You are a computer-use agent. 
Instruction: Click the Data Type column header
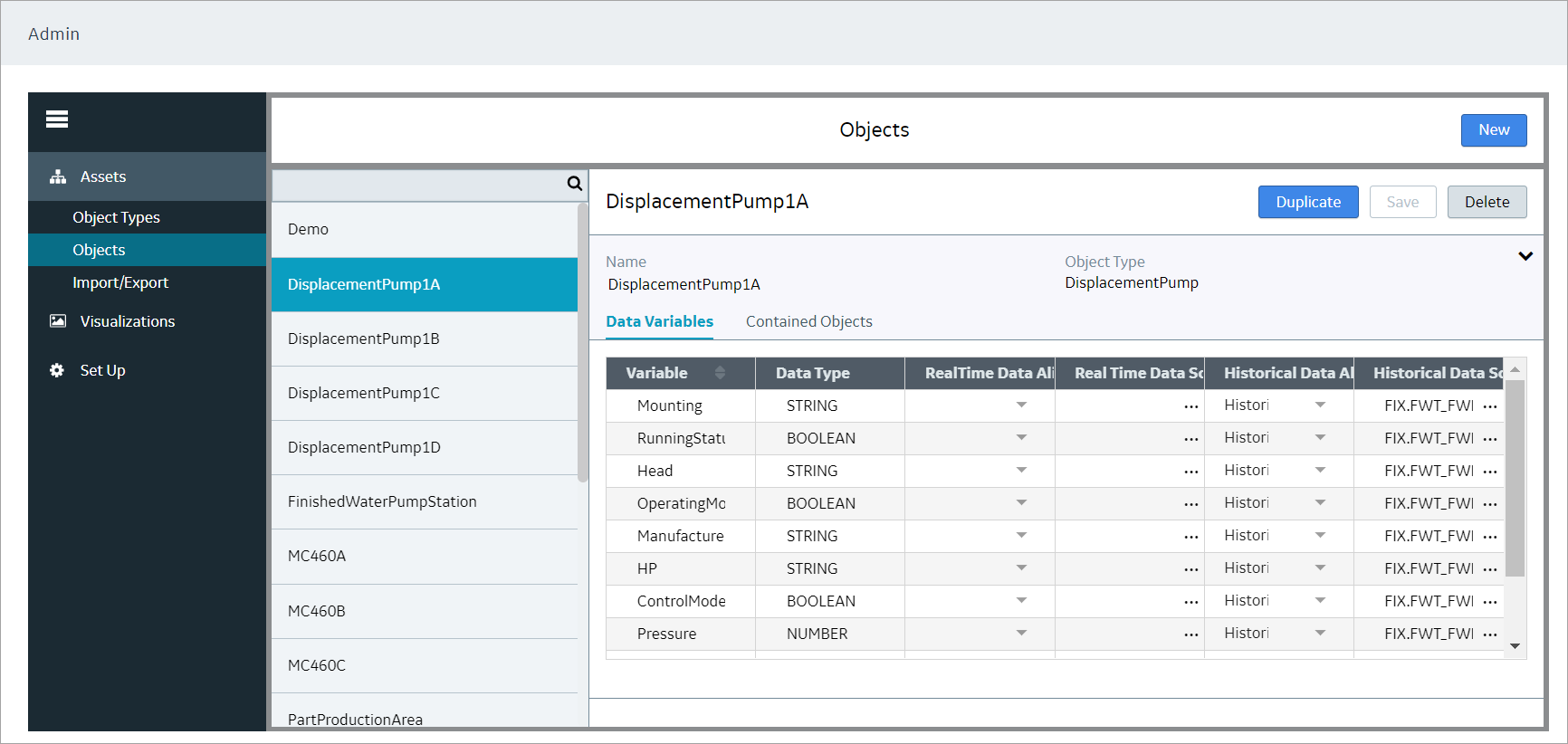830,373
